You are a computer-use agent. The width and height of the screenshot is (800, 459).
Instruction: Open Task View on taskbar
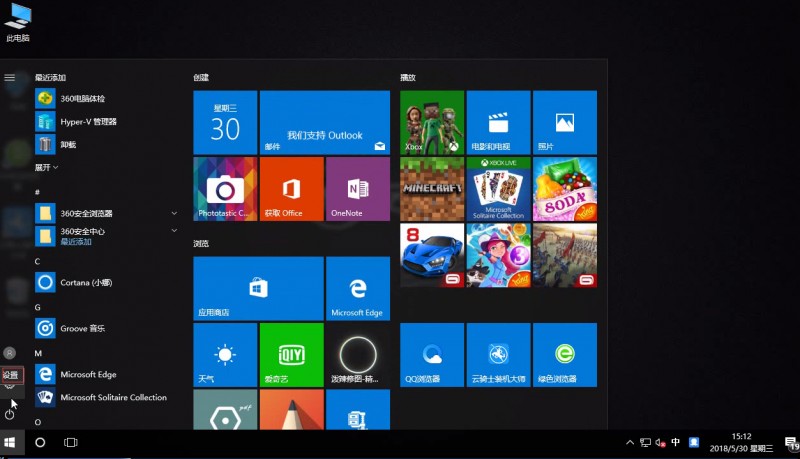point(70,443)
